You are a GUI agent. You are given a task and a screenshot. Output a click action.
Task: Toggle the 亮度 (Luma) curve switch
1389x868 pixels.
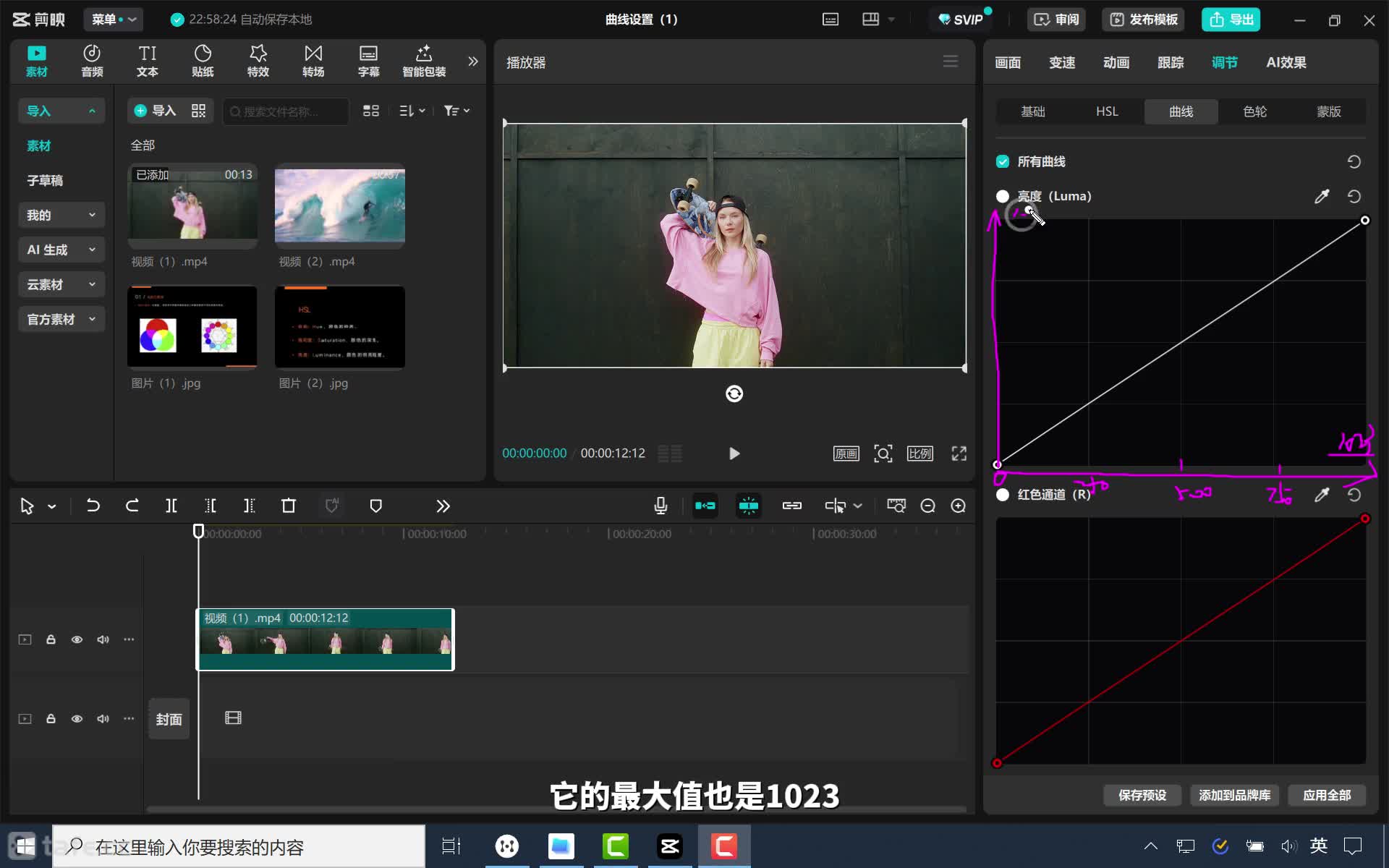click(1003, 196)
